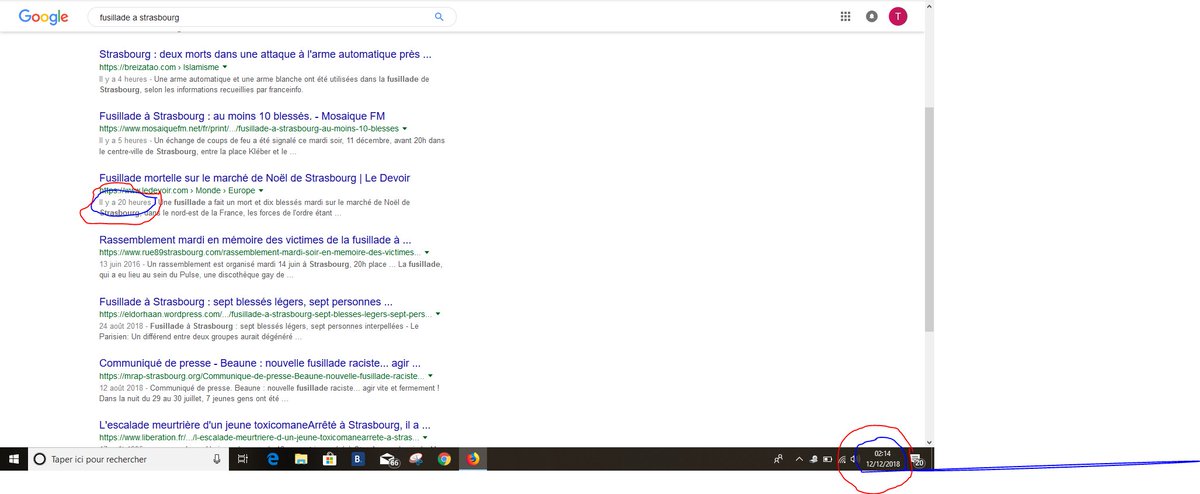Open the blue B app icon
1200x494 pixels.
pyautogui.click(x=358, y=460)
